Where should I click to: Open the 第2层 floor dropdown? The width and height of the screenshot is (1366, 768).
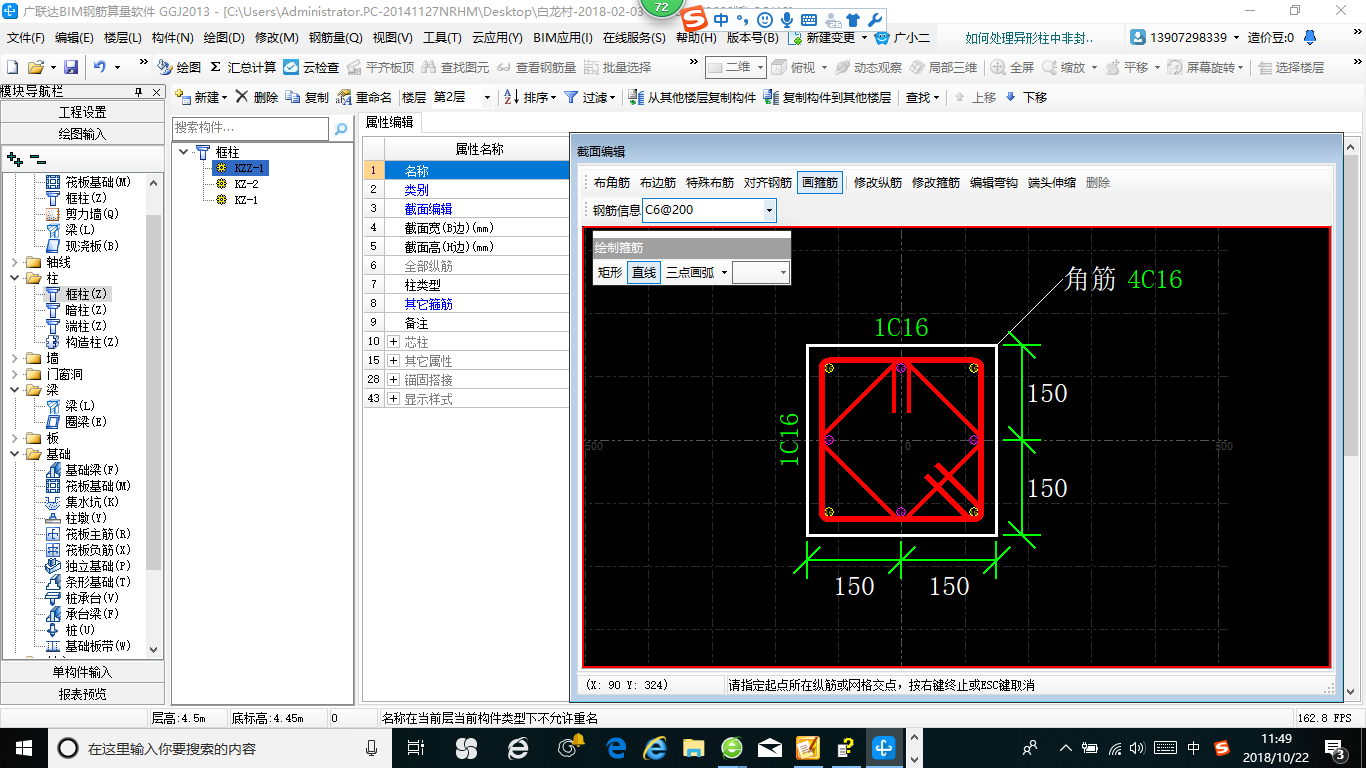tap(487, 98)
